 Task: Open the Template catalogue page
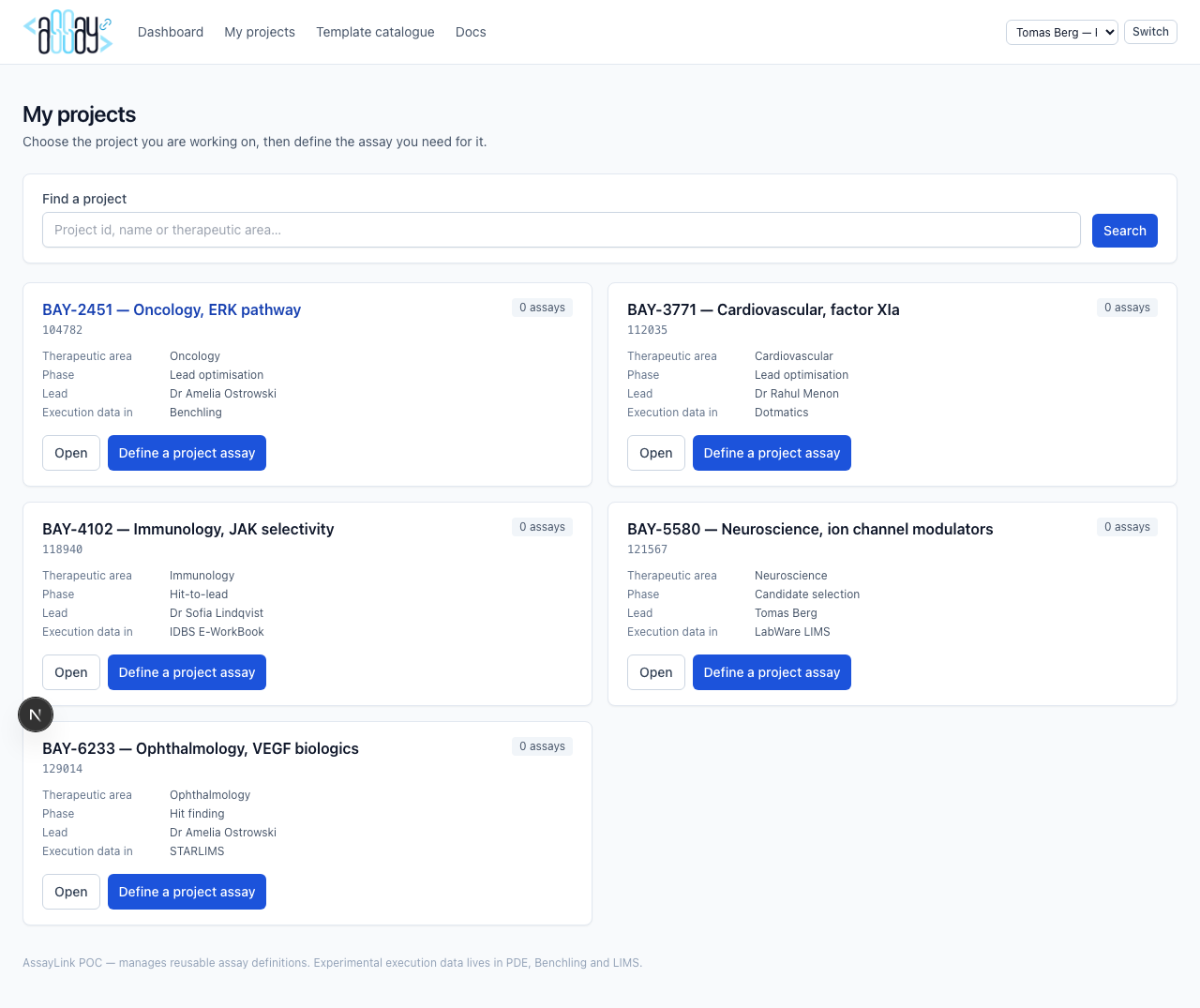point(375,32)
